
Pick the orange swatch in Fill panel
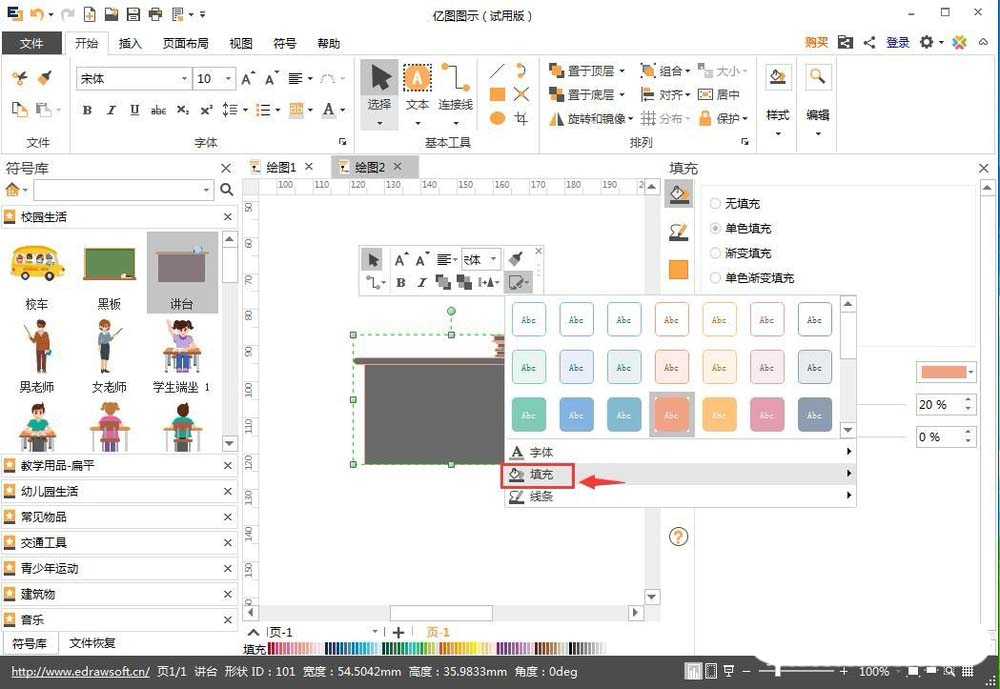679,270
